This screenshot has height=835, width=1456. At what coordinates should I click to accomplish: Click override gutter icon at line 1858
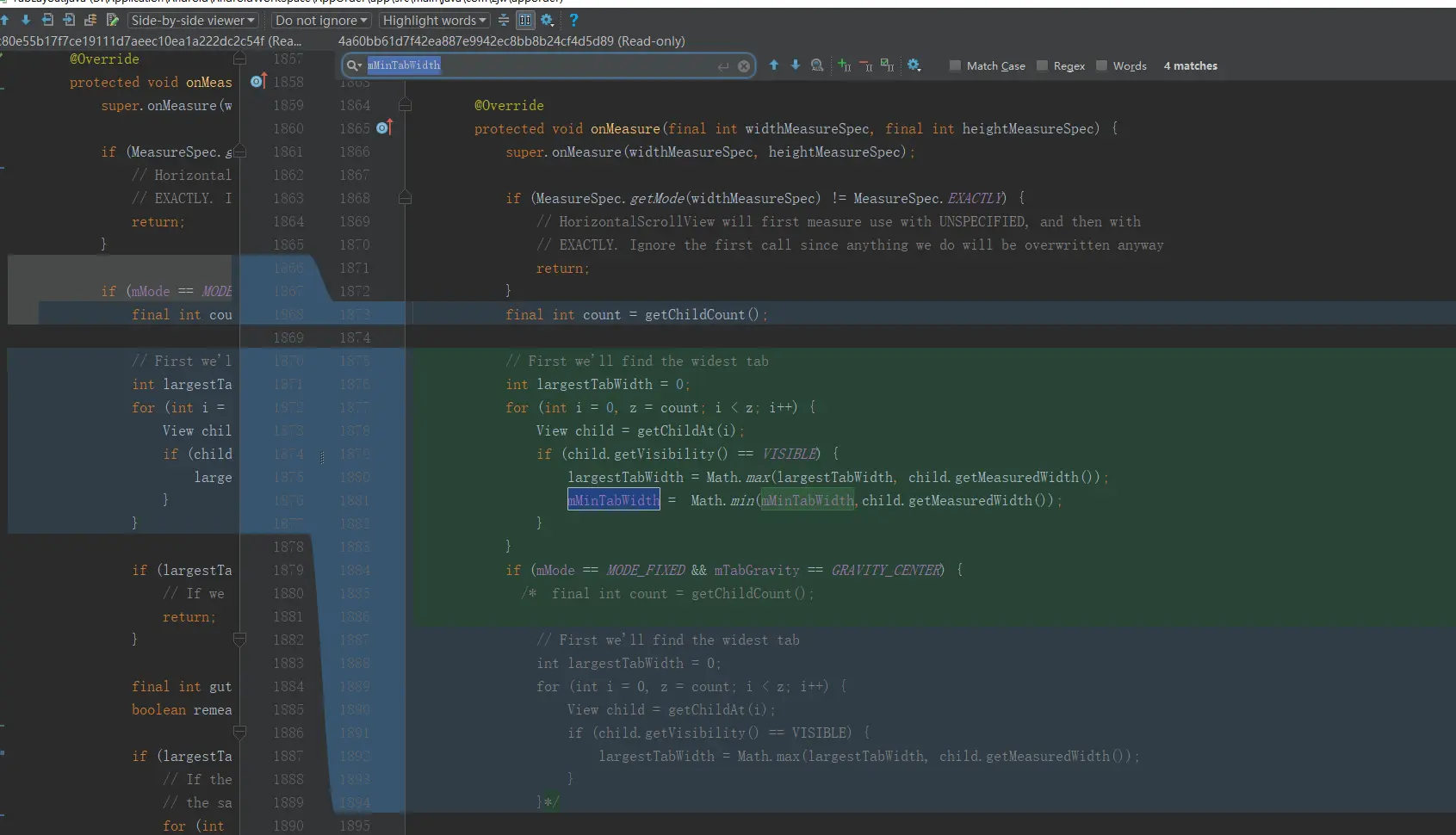click(x=258, y=81)
